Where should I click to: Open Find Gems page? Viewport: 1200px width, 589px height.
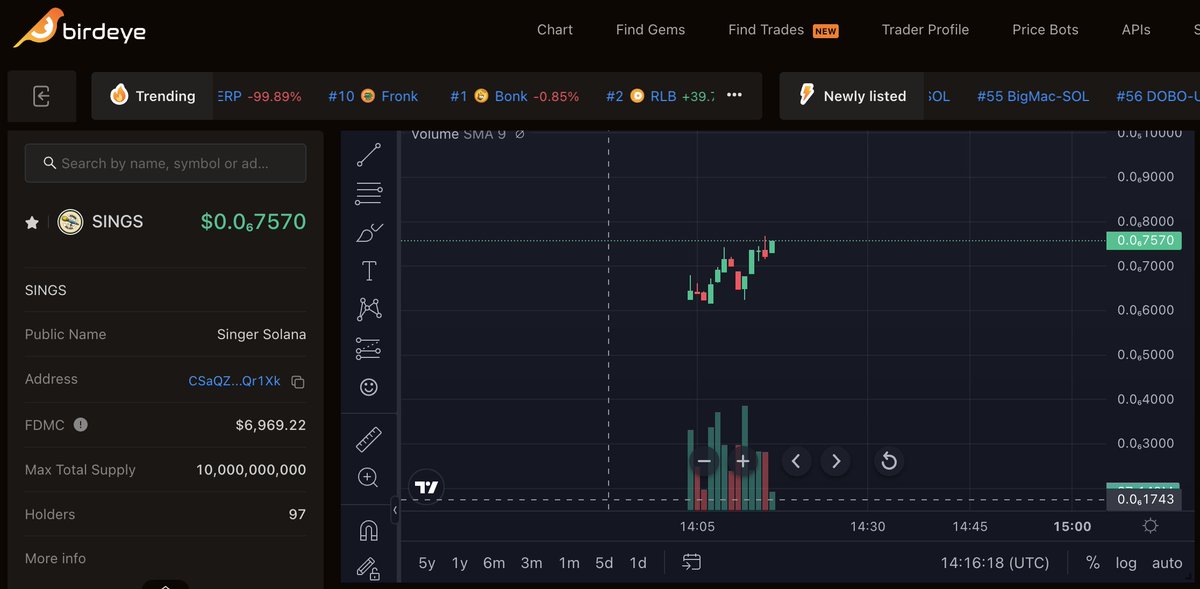pyautogui.click(x=650, y=30)
